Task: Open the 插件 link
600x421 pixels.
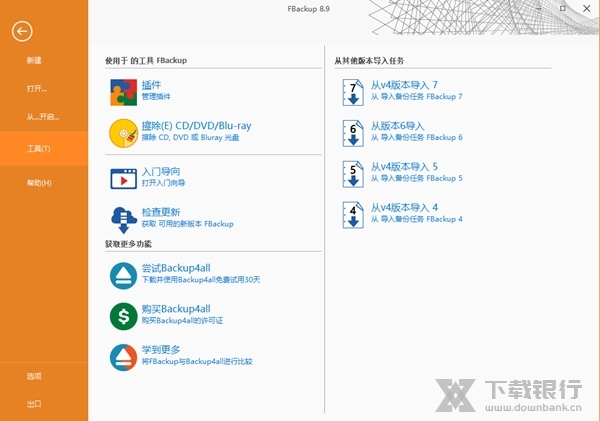Action: (x=152, y=85)
